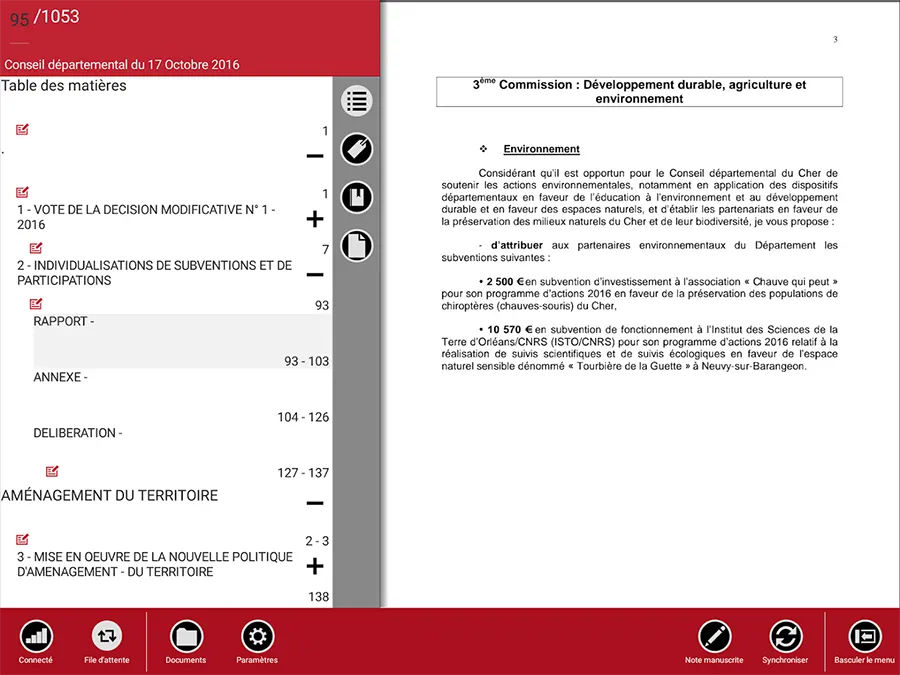This screenshot has width=900, height=675.
Task: Click the page number 95 field
Action: pyautogui.click(x=19, y=19)
